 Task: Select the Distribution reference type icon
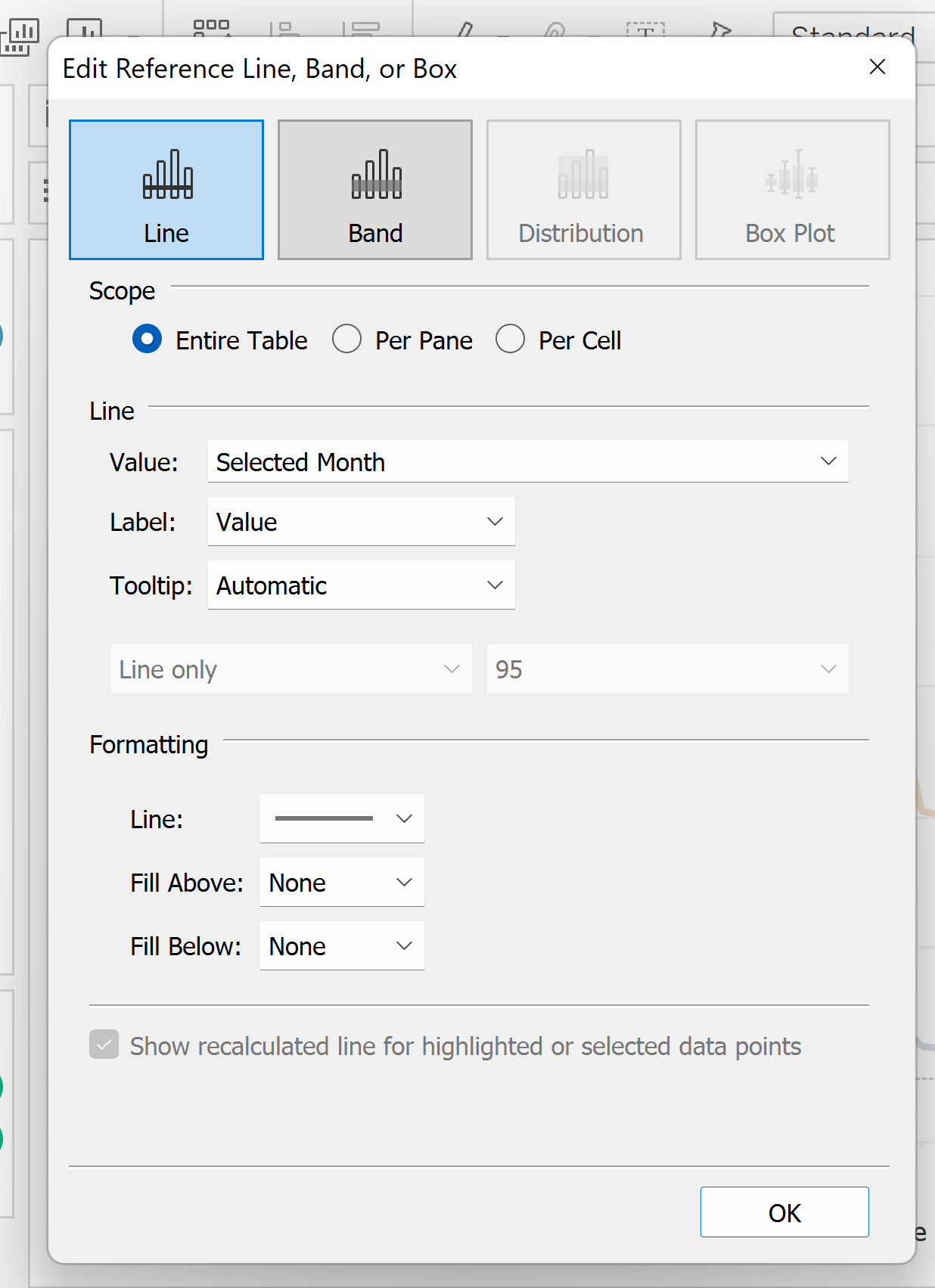(583, 190)
